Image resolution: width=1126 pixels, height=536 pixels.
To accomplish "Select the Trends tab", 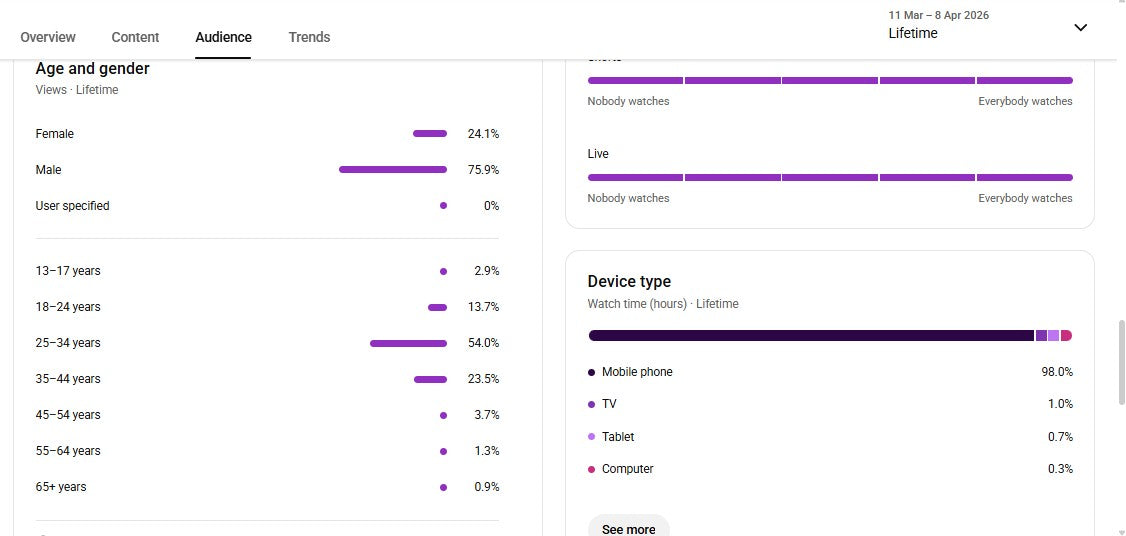I will tap(310, 37).
